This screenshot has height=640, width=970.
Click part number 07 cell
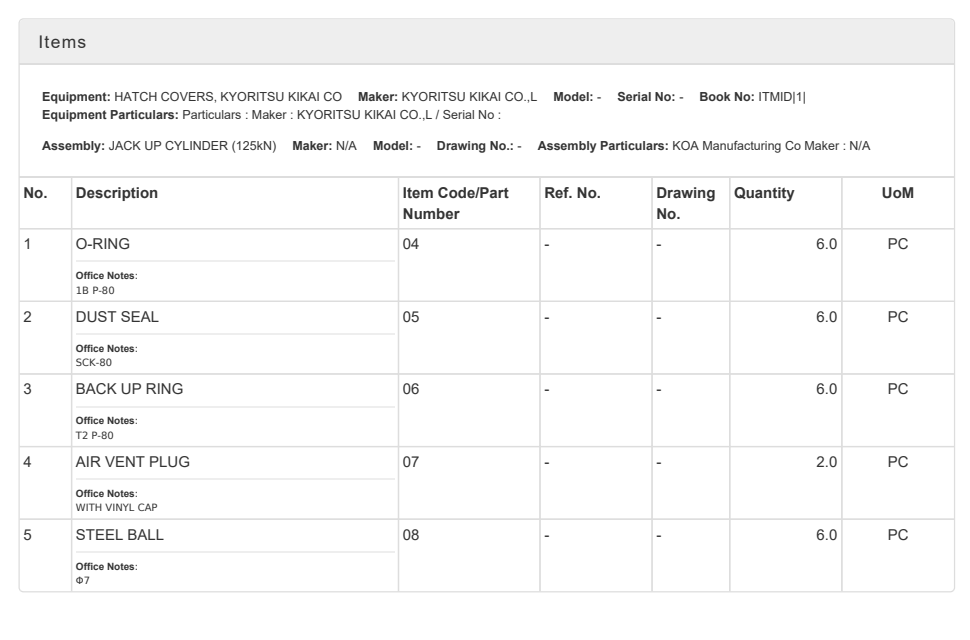click(410, 461)
